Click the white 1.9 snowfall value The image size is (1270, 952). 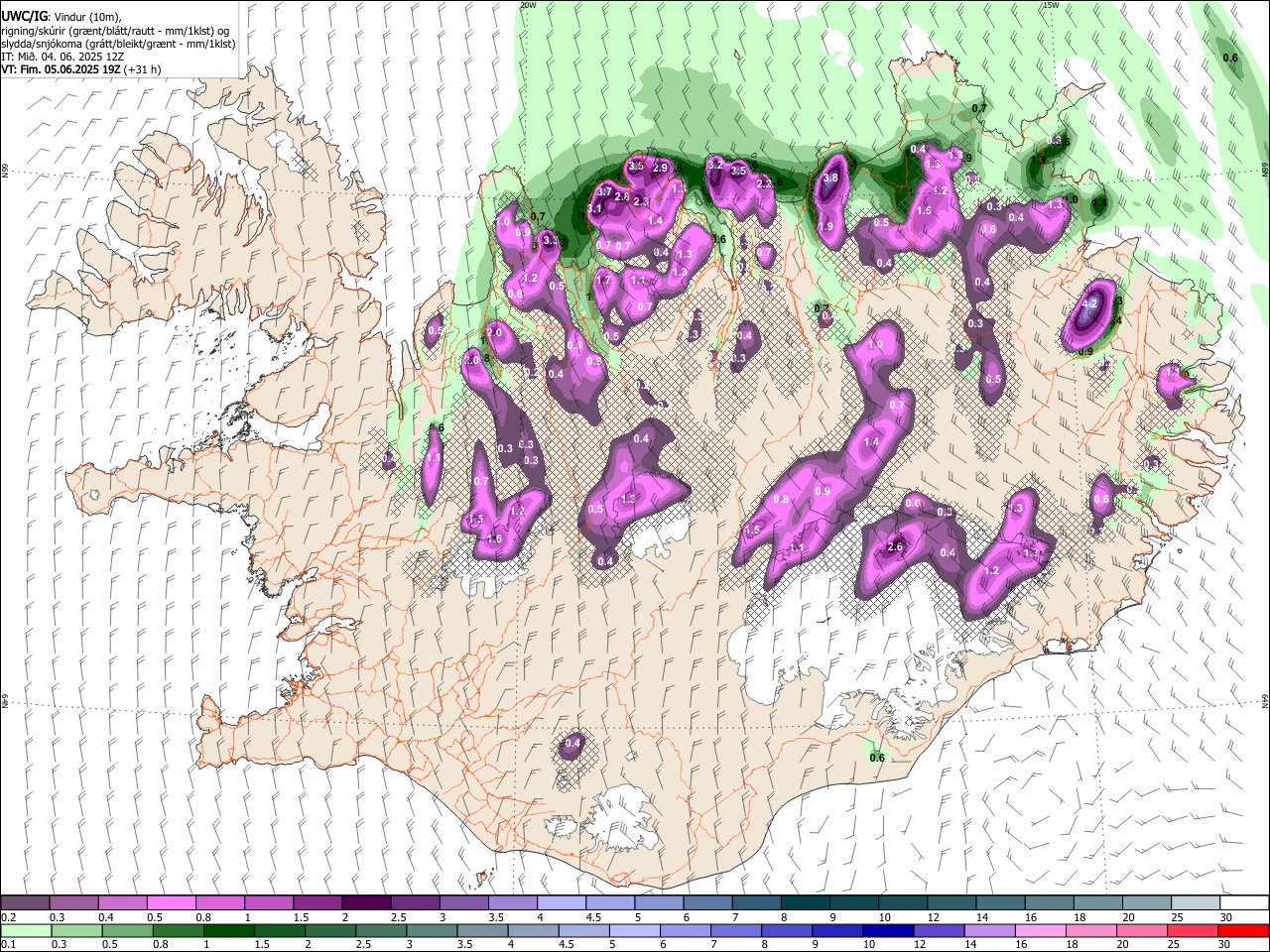coord(825,227)
